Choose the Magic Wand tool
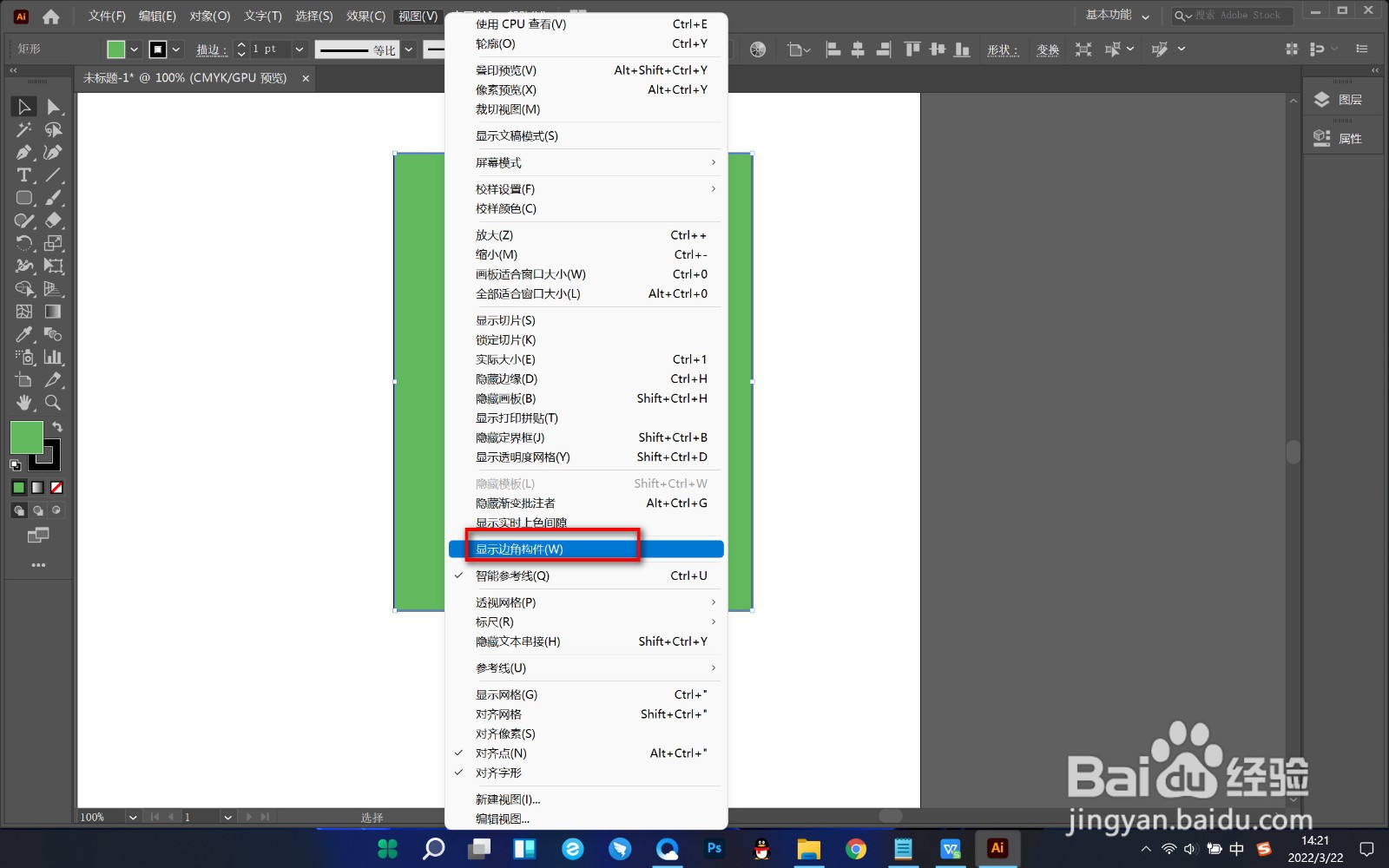 pyautogui.click(x=23, y=129)
